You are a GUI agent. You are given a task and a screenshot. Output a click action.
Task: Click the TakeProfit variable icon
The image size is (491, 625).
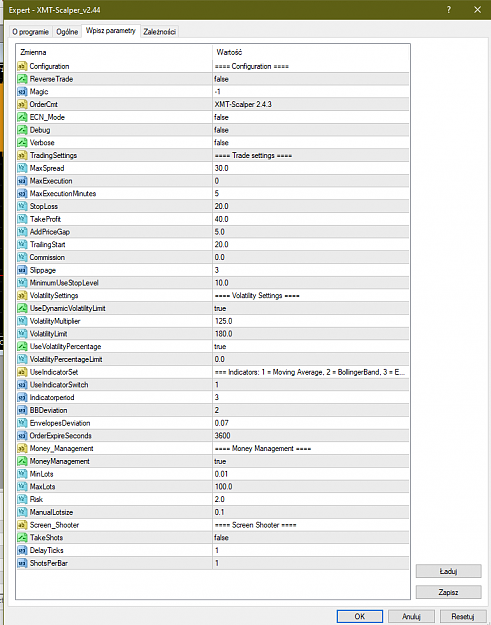coord(22,219)
